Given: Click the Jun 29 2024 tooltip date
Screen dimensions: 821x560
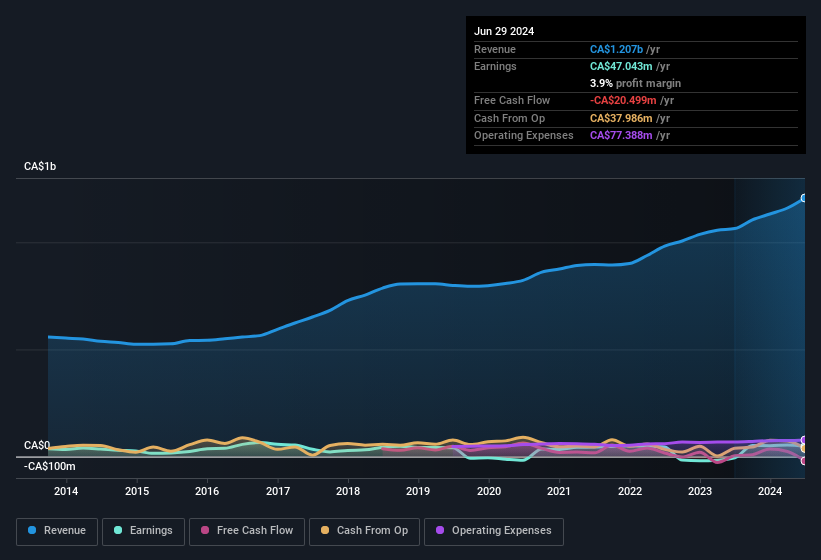Looking at the screenshot, I should 504,31.
